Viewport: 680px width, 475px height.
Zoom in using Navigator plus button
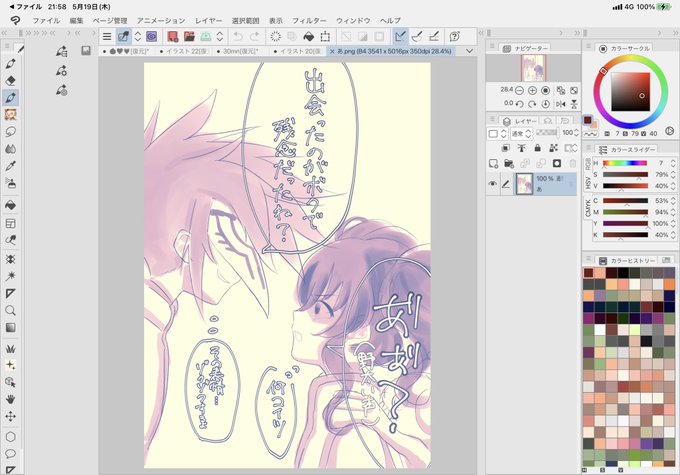532,90
